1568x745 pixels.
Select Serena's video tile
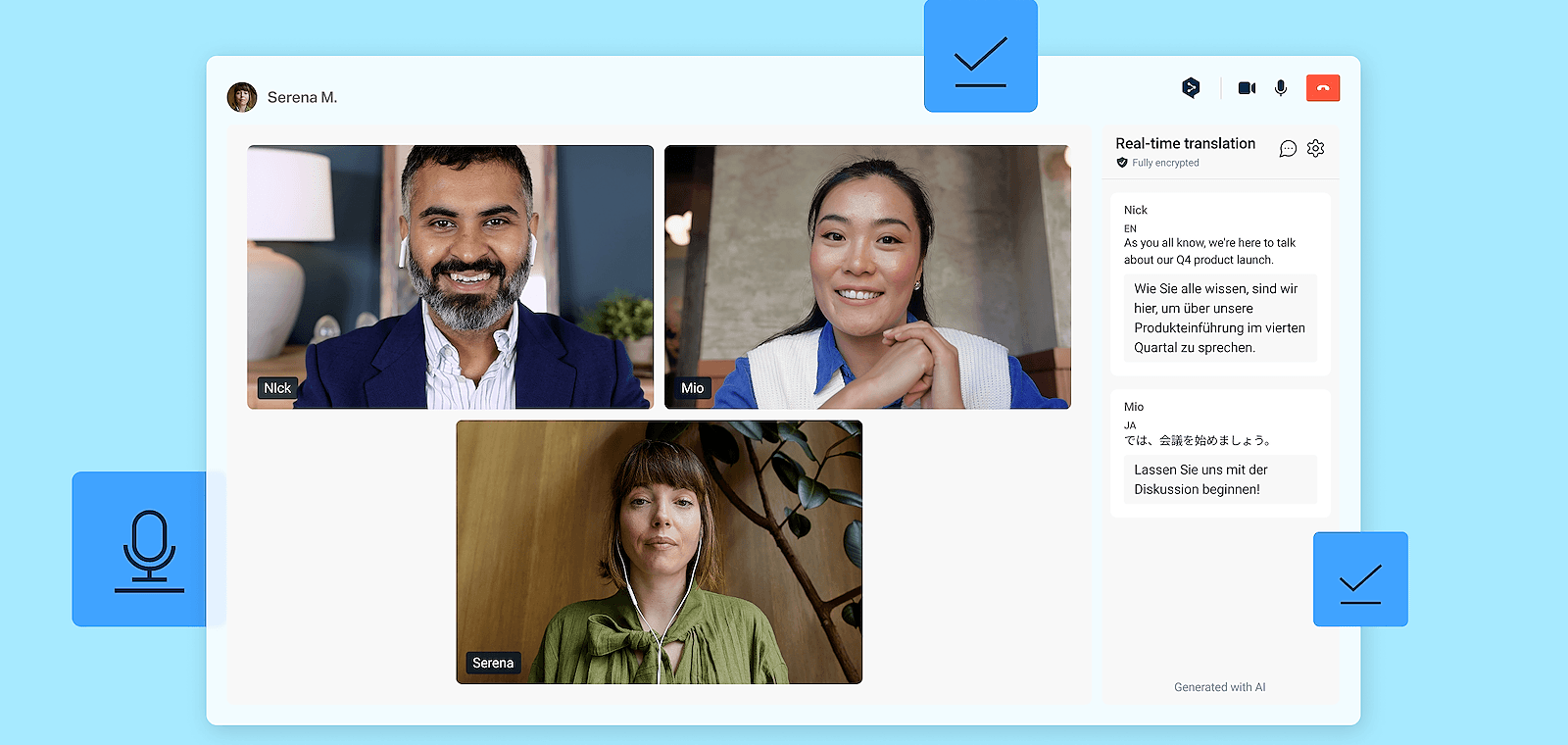coord(659,552)
